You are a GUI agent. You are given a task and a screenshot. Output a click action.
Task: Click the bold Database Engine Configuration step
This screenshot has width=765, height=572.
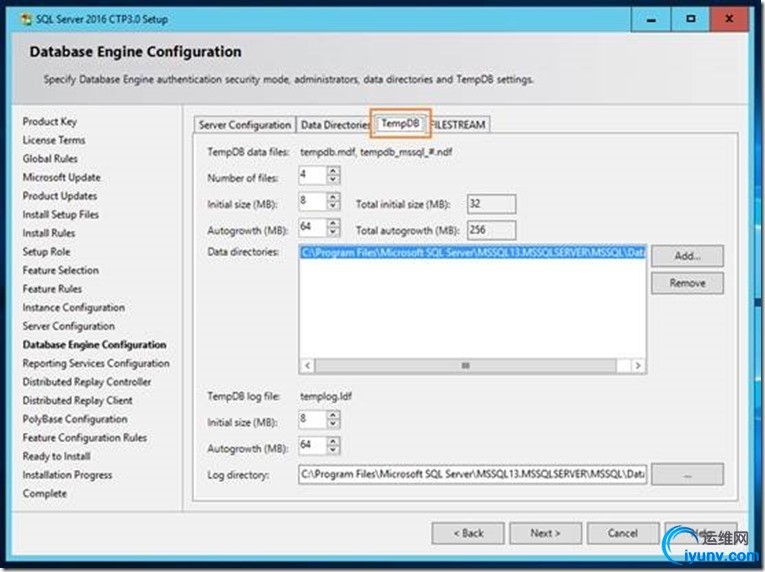(x=95, y=345)
